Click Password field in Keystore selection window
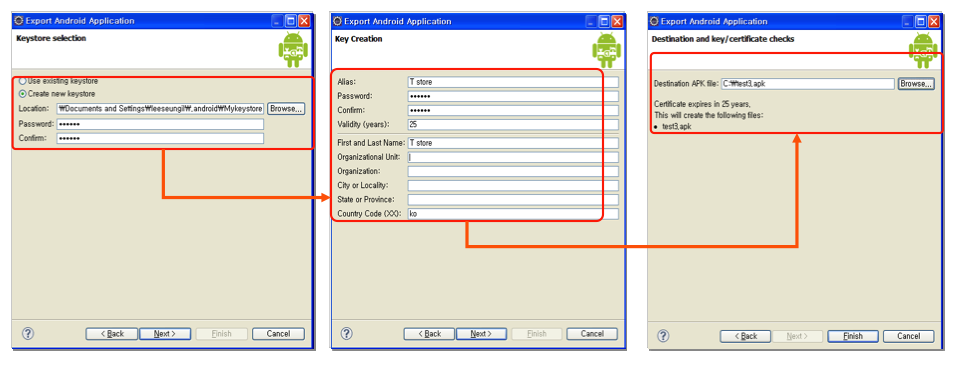The height and width of the screenshot is (366, 957). point(160,124)
